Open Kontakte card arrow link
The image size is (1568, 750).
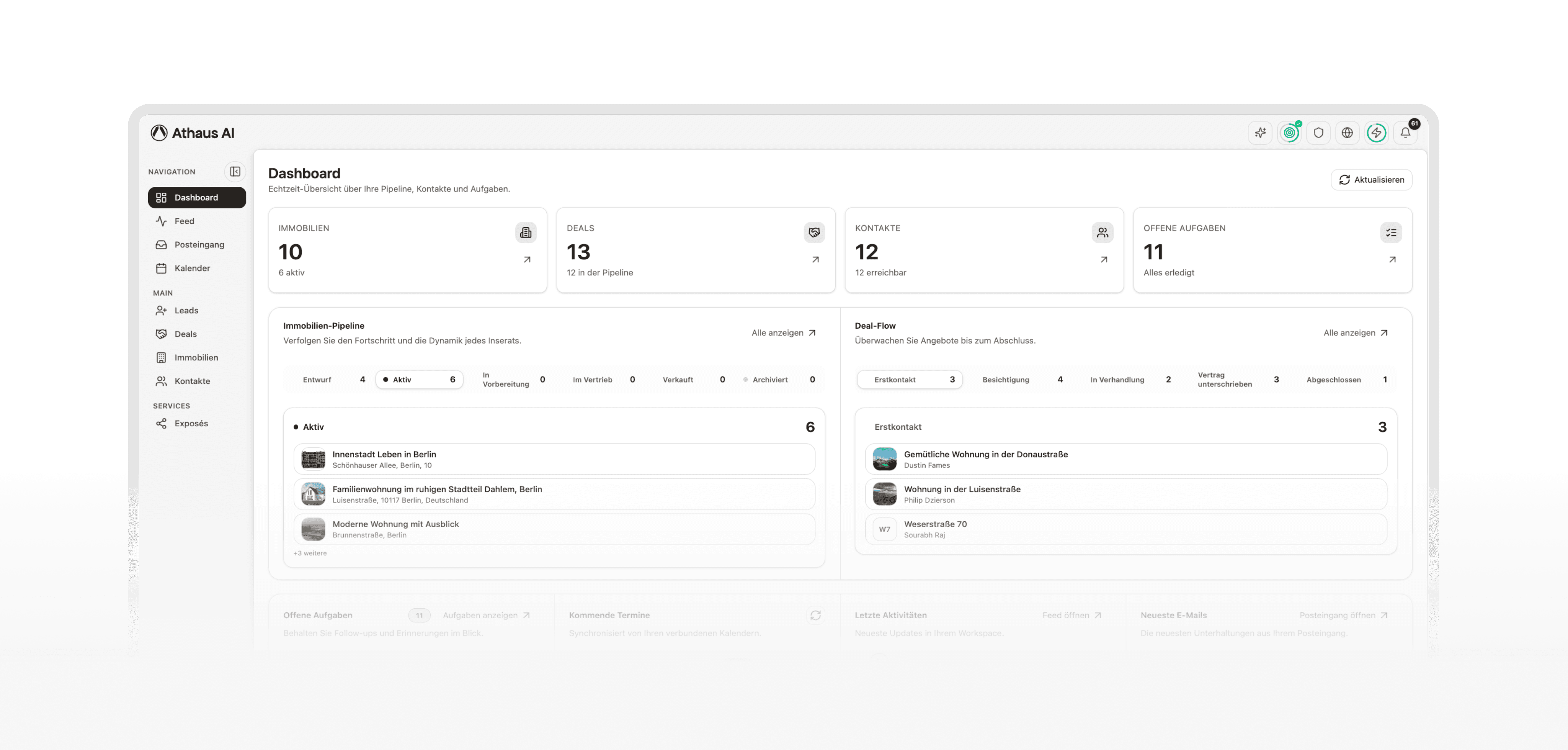tap(1104, 260)
